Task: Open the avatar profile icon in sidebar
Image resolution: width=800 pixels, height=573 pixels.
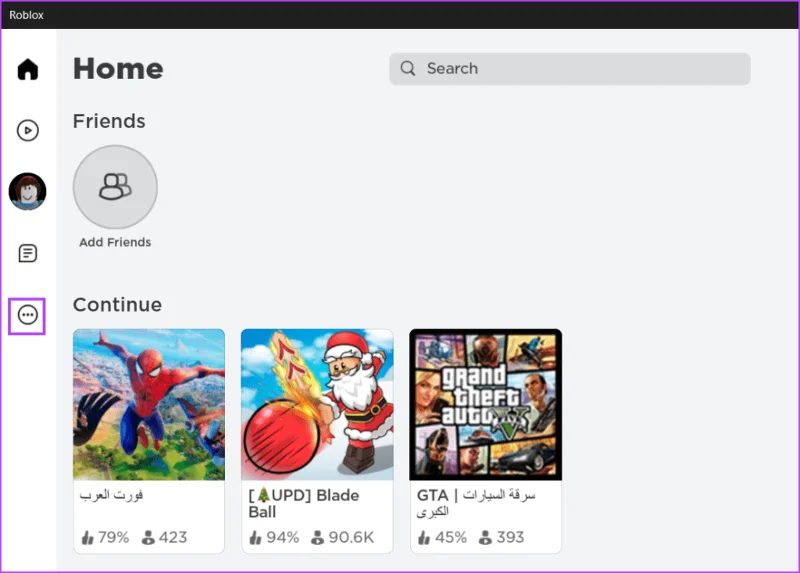Action: pos(28,191)
